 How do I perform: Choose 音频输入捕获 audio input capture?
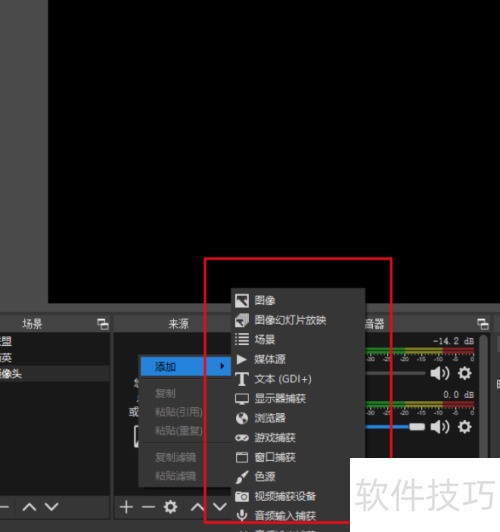(x=291, y=516)
